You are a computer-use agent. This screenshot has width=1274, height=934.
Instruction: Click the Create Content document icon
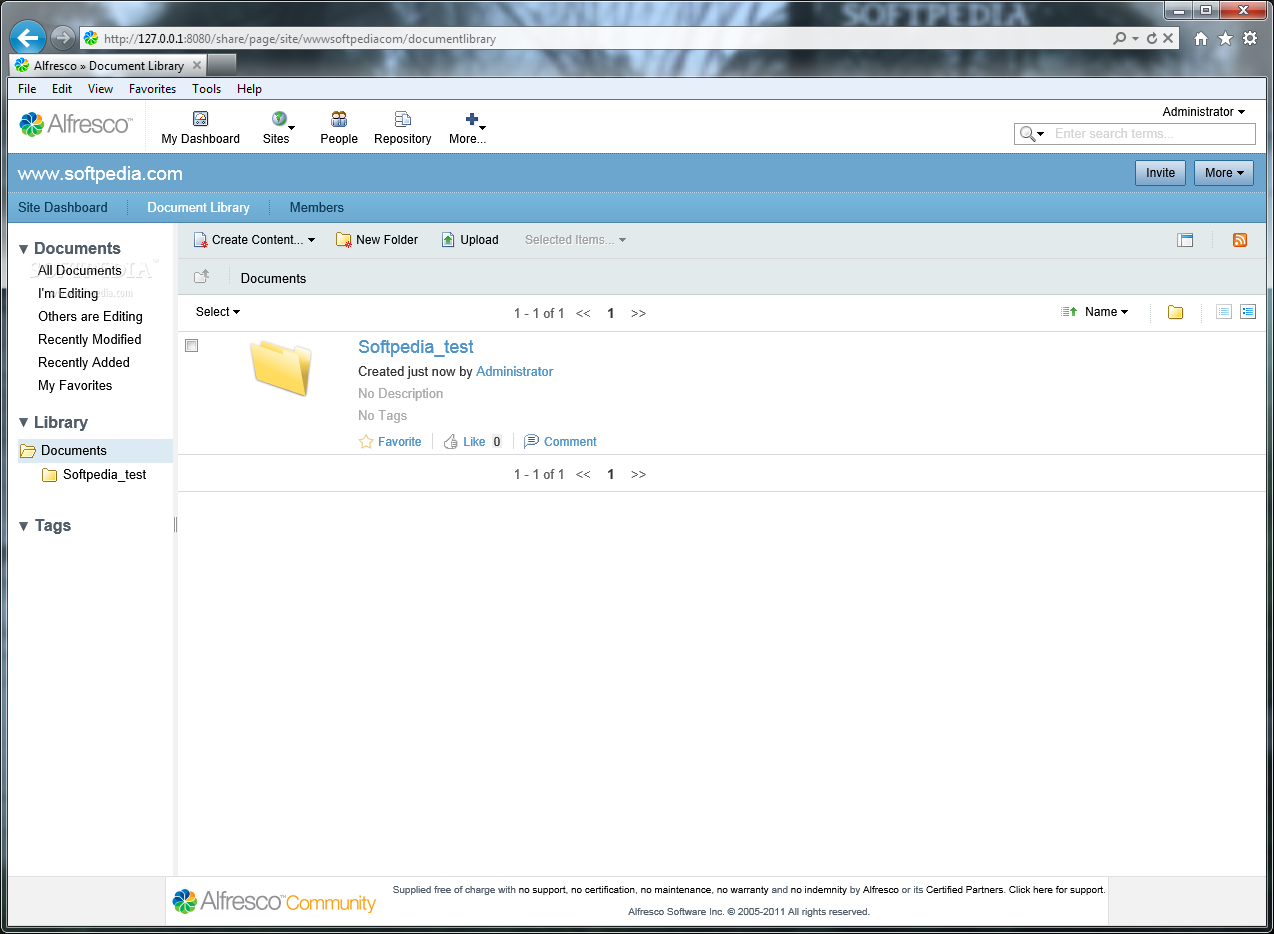coord(200,240)
